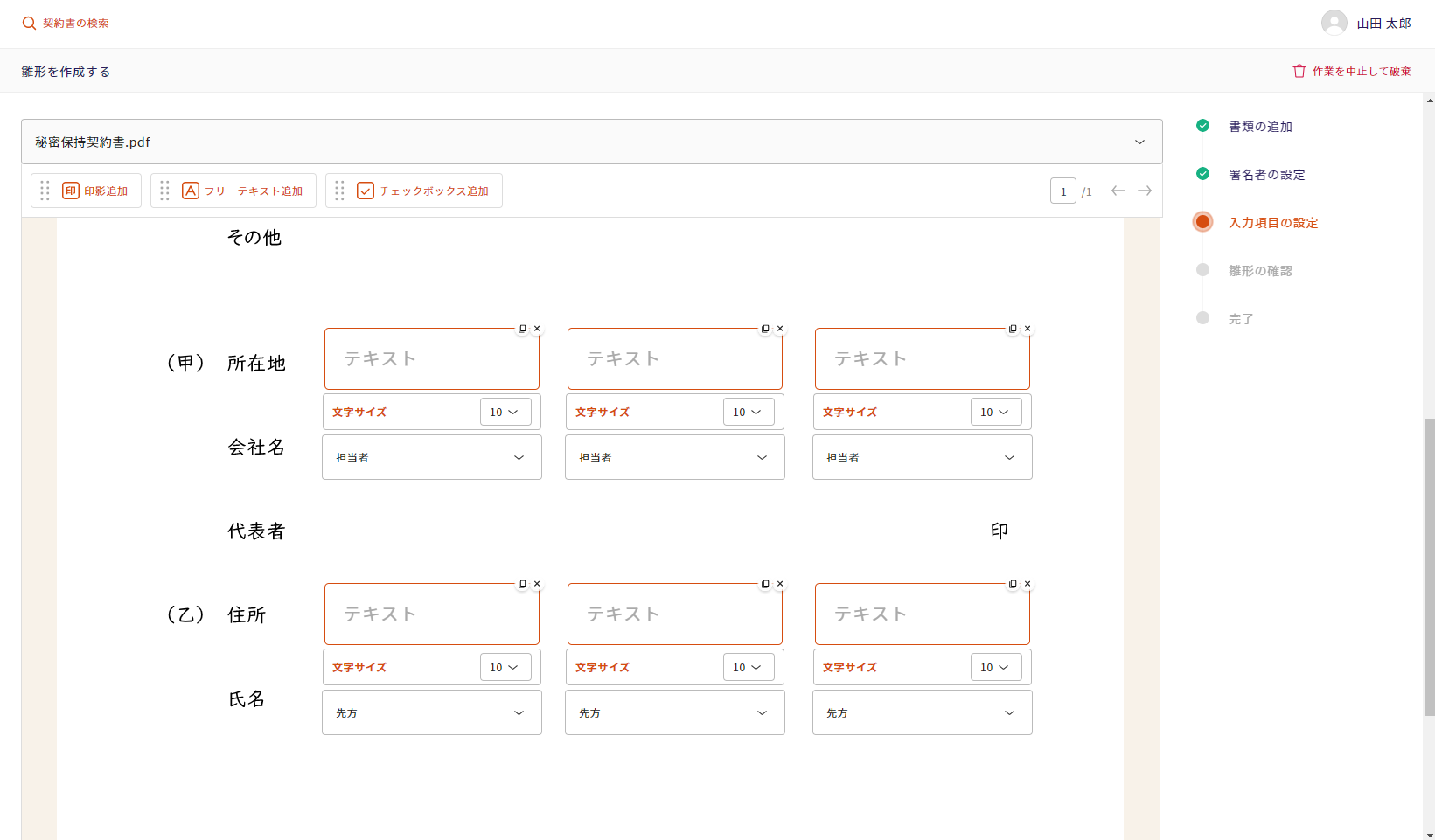Screen dimensions: 1435x840
Task: Click the チェックボックス追加 checkbox icon
Action: [x=366, y=191]
